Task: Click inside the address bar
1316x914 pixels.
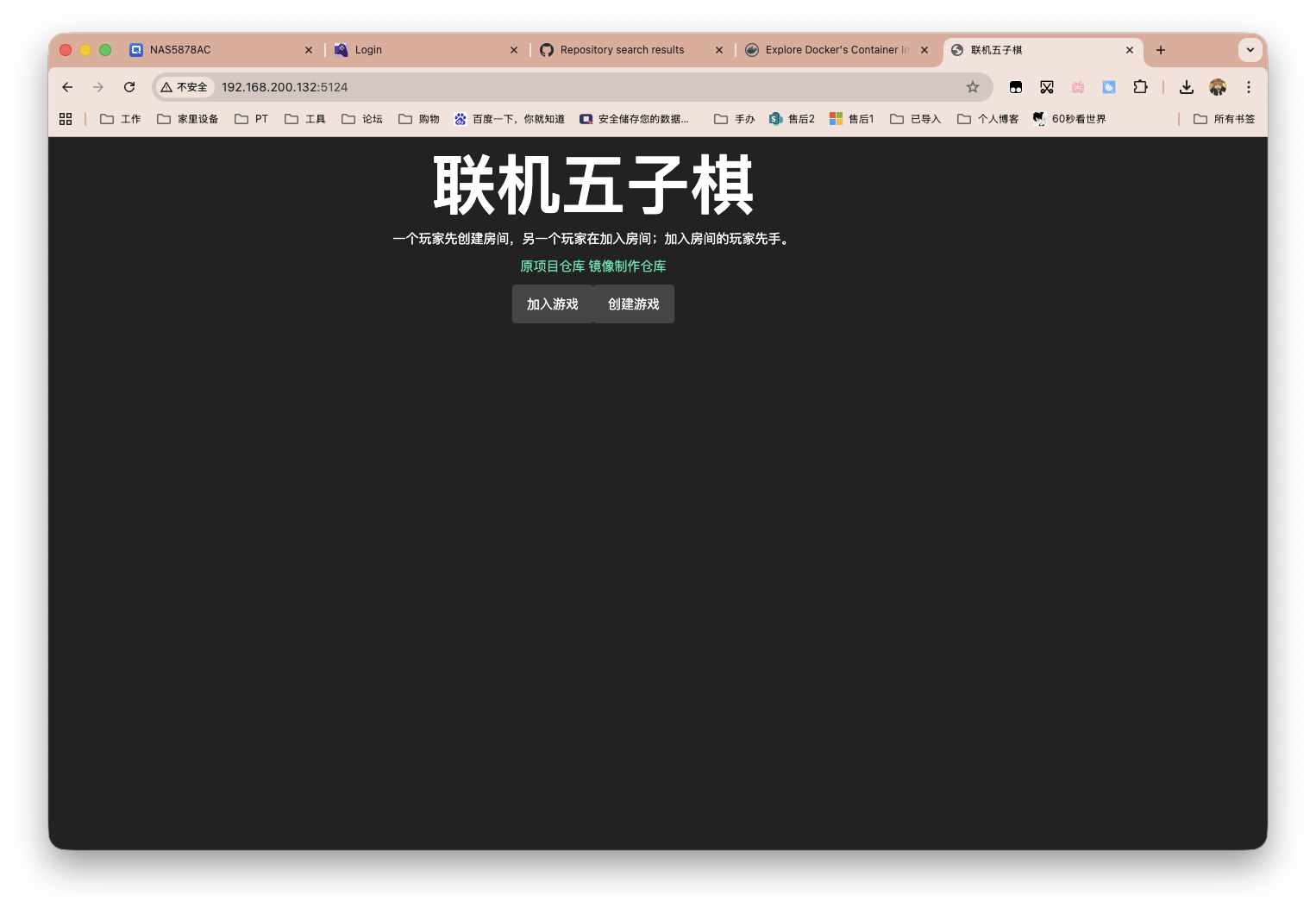Action: (x=431, y=87)
